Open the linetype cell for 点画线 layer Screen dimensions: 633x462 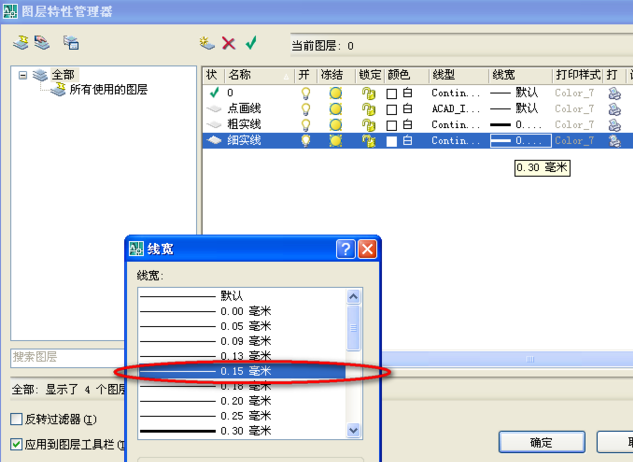457,109
